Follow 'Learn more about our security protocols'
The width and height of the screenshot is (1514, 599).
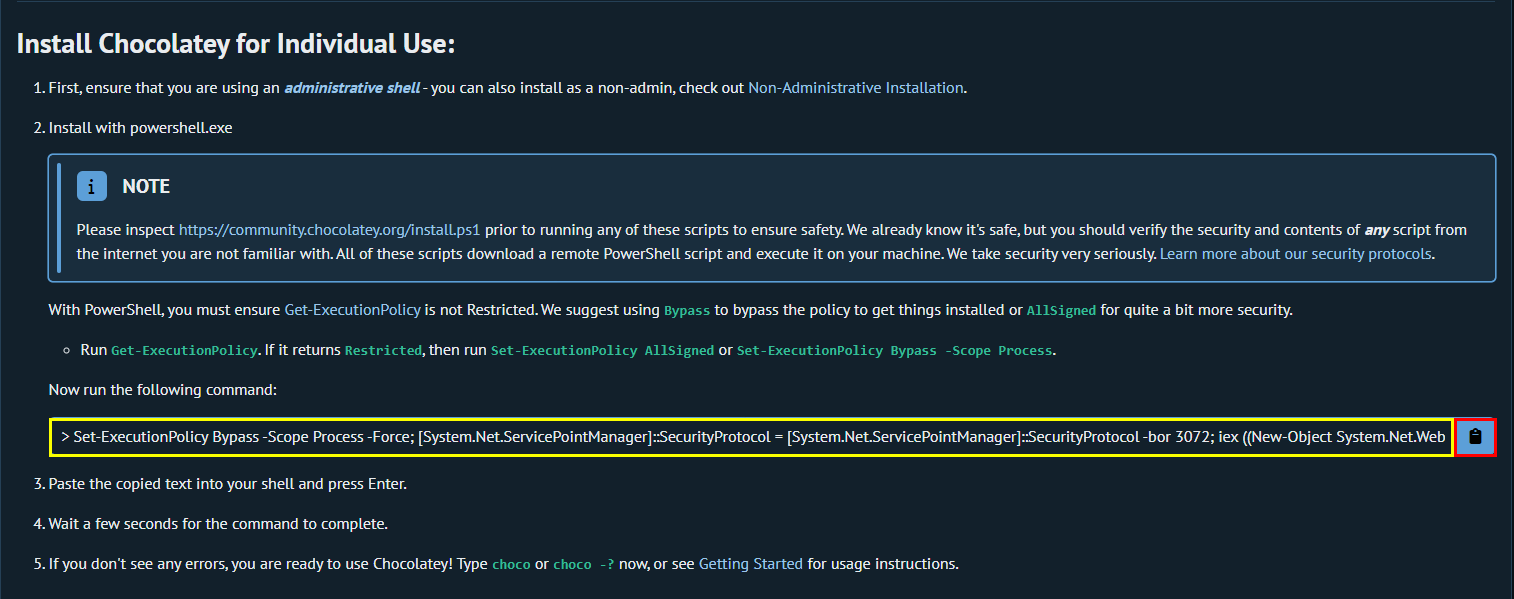[x=1295, y=253]
